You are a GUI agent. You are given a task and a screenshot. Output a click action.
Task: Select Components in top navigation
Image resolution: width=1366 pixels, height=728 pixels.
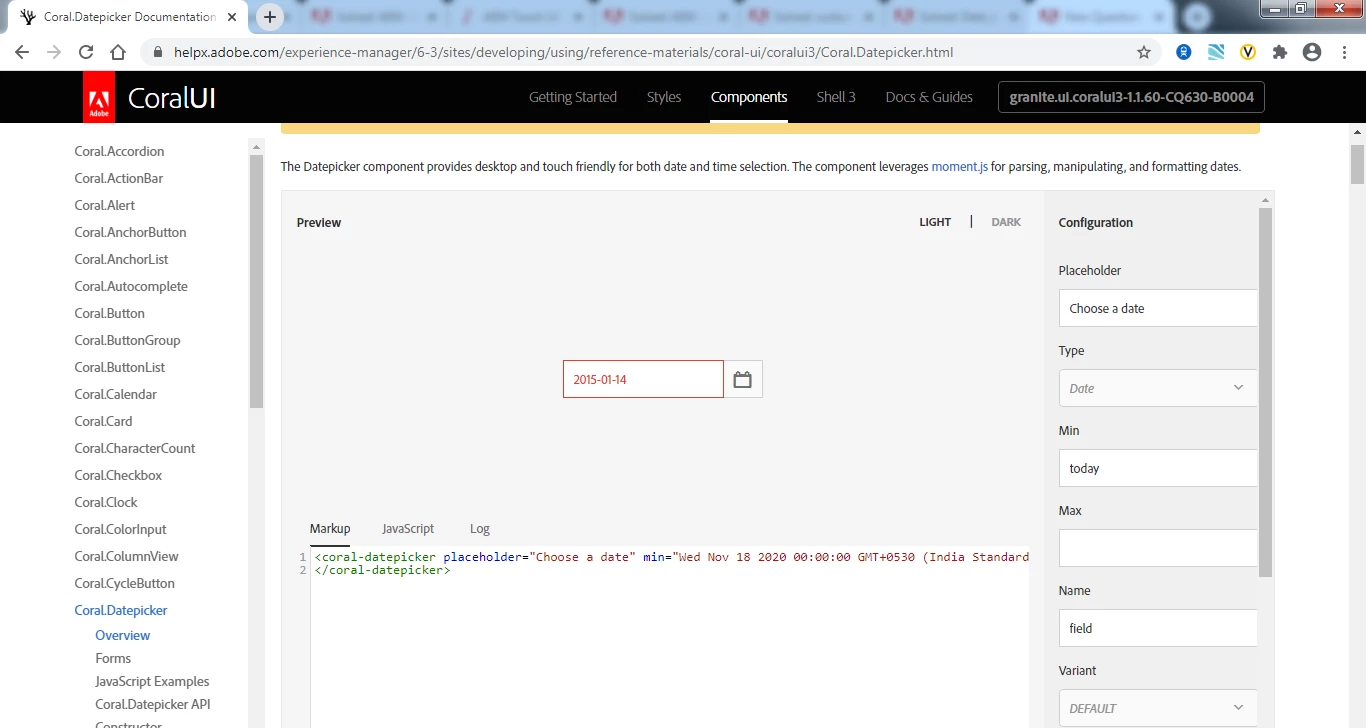[749, 97]
